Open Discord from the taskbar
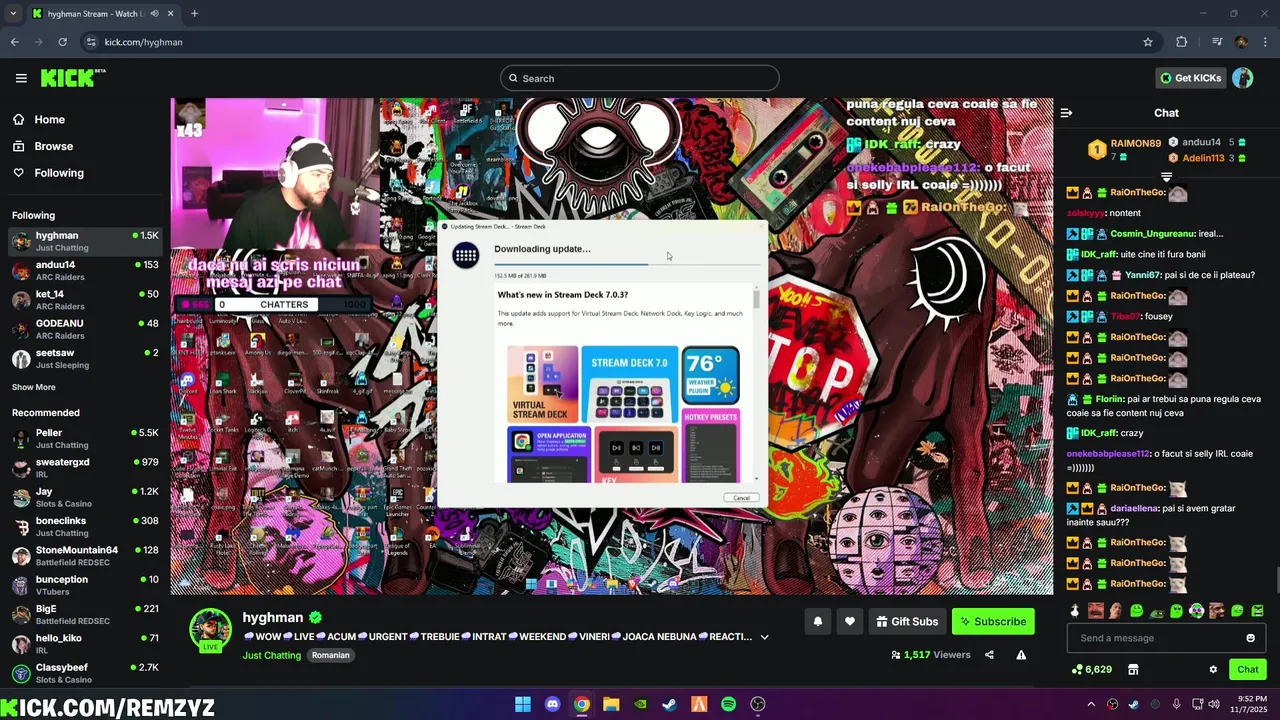The width and height of the screenshot is (1280, 720). click(x=552, y=704)
